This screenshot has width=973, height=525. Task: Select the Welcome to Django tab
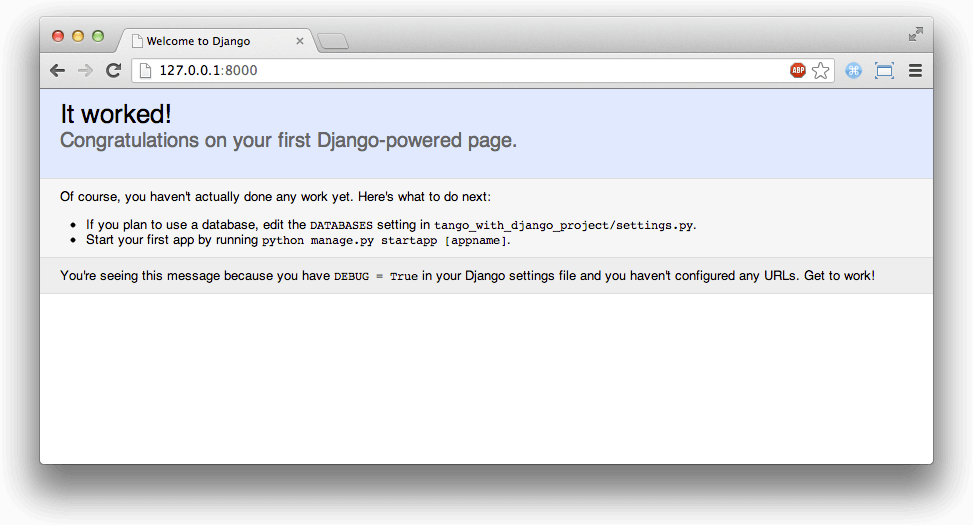coord(198,41)
